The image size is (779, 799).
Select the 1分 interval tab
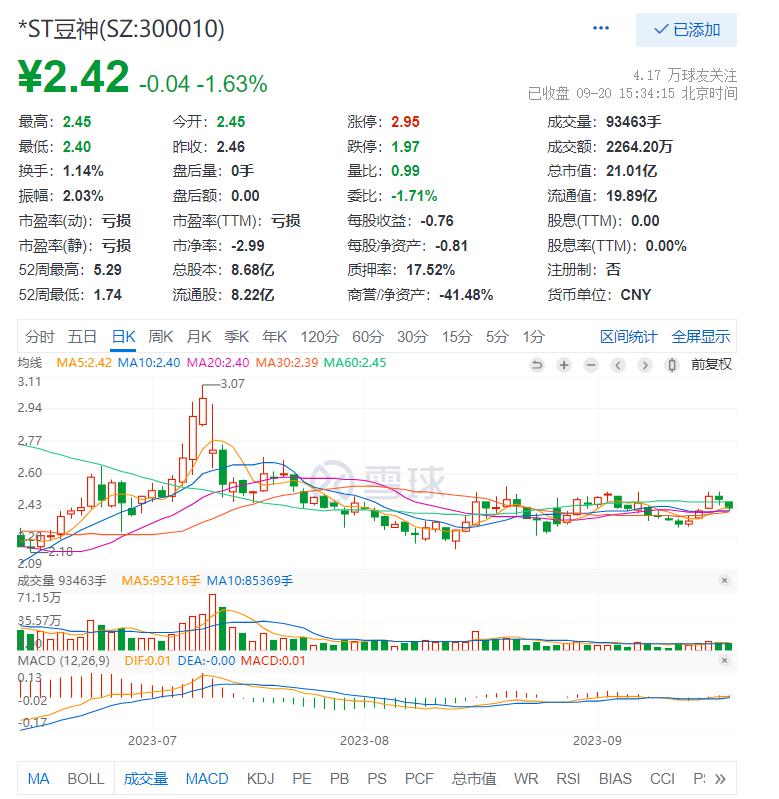(x=533, y=337)
